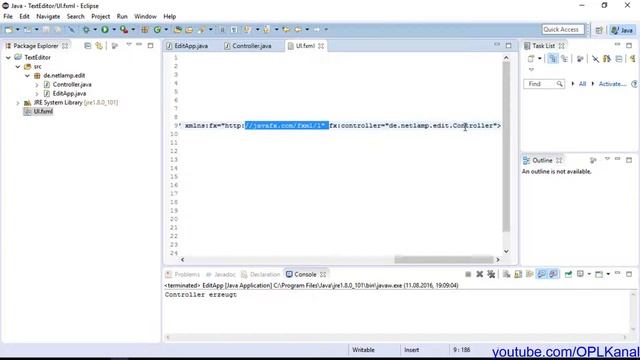640x360 pixels.
Task: Open dropdown arrow next to Run button
Action: 114,29
